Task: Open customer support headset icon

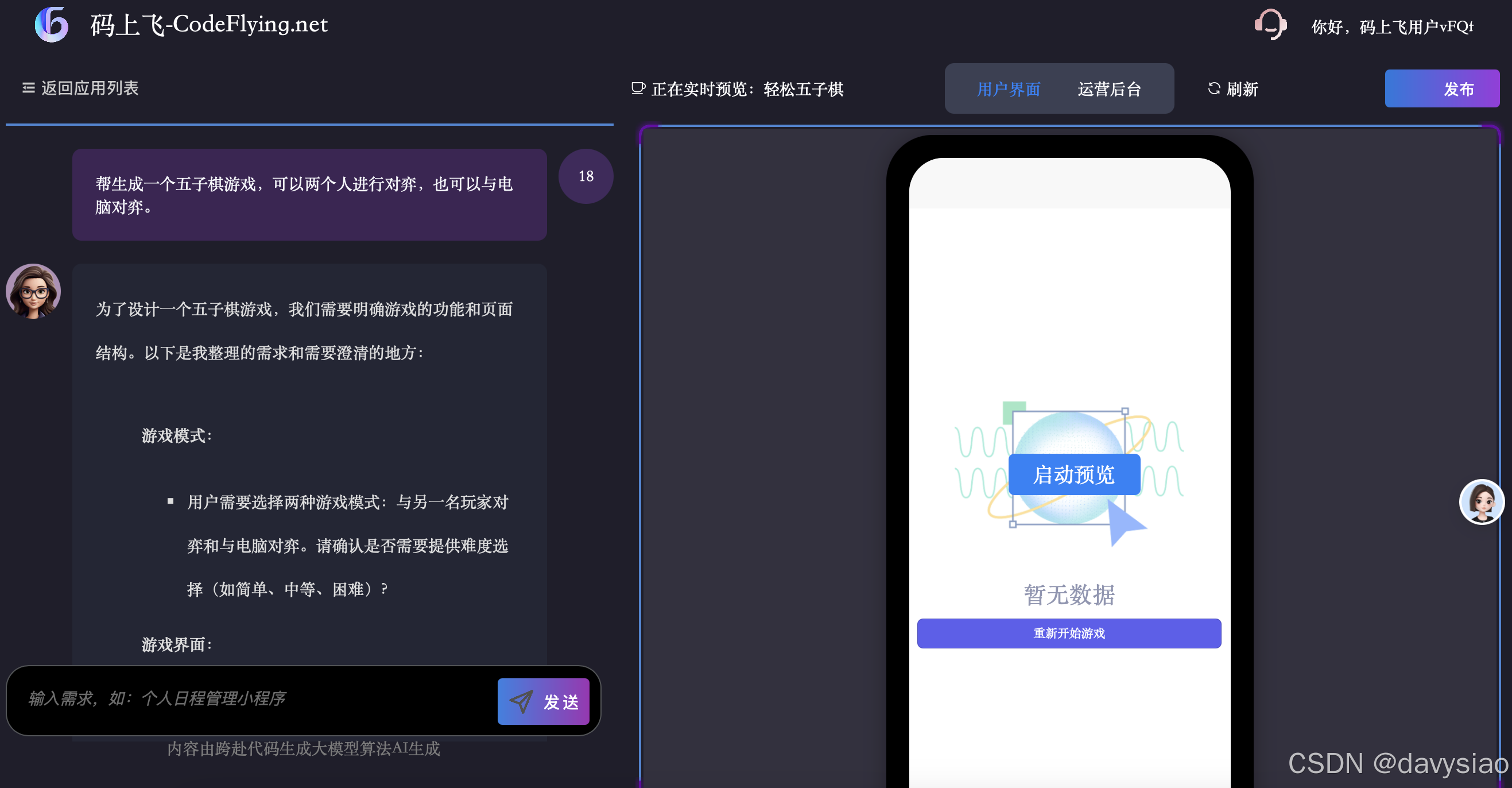Action: [x=1270, y=25]
